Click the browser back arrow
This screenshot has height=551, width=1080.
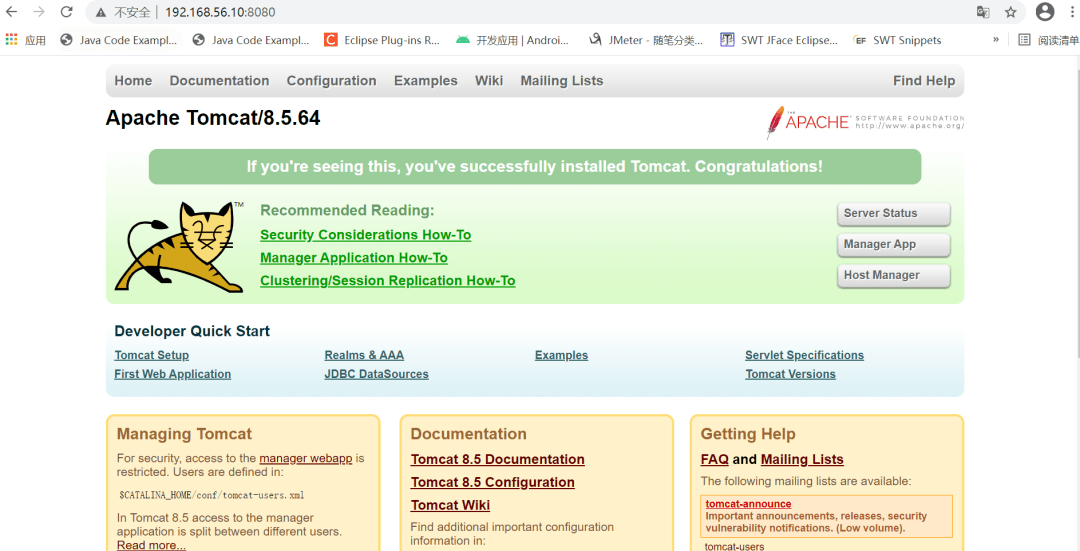(12, 12)
